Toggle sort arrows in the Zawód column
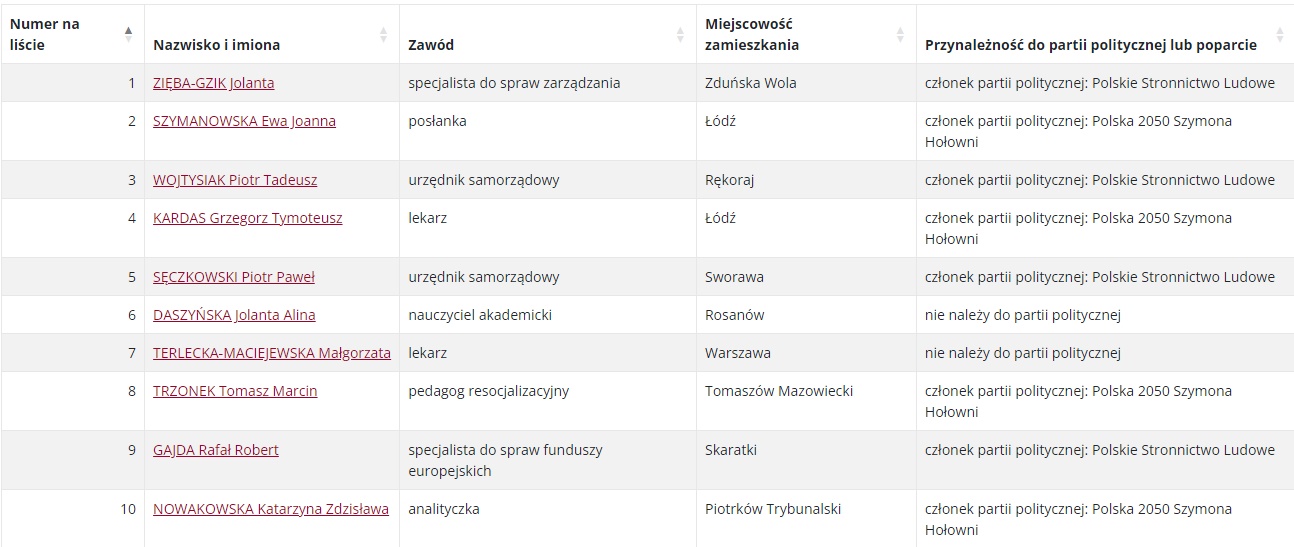The width and height of the screenshot is (1294, 547). click(680, 34)
